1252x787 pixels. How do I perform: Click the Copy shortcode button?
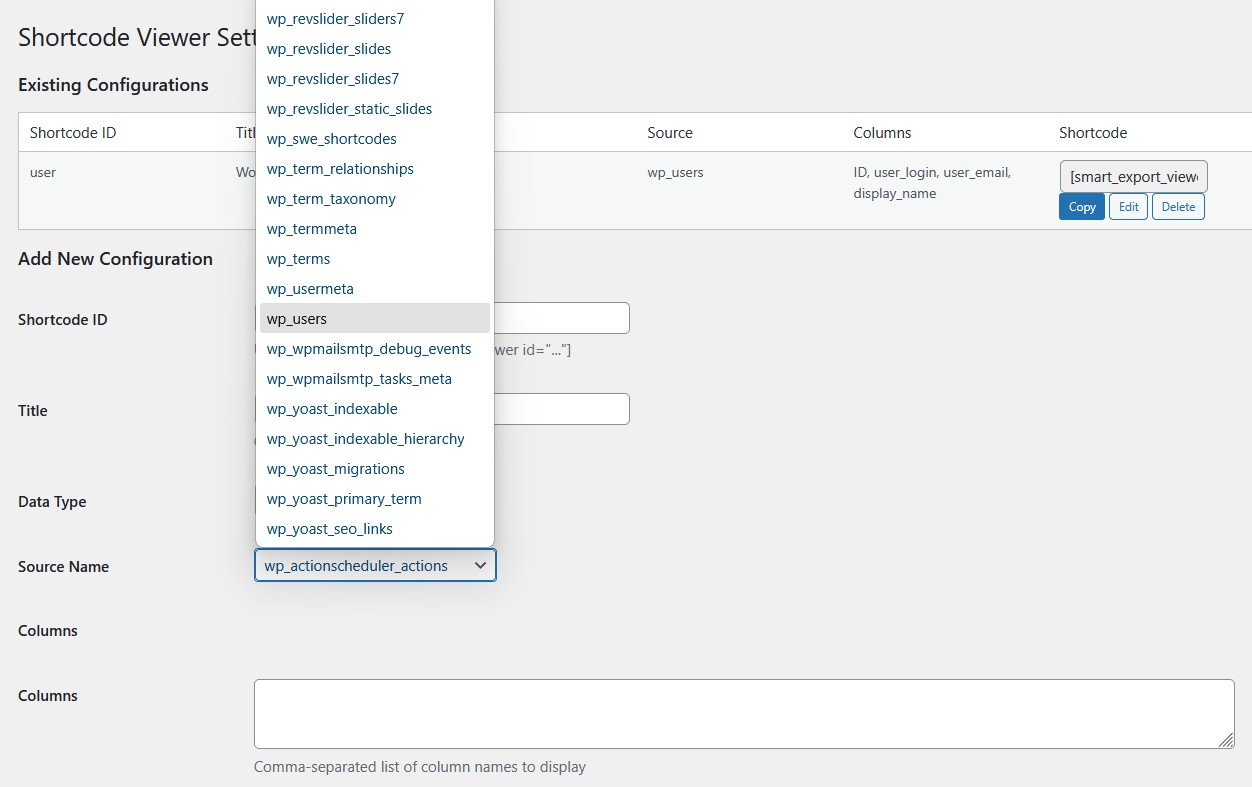[x=1081, y=207]
